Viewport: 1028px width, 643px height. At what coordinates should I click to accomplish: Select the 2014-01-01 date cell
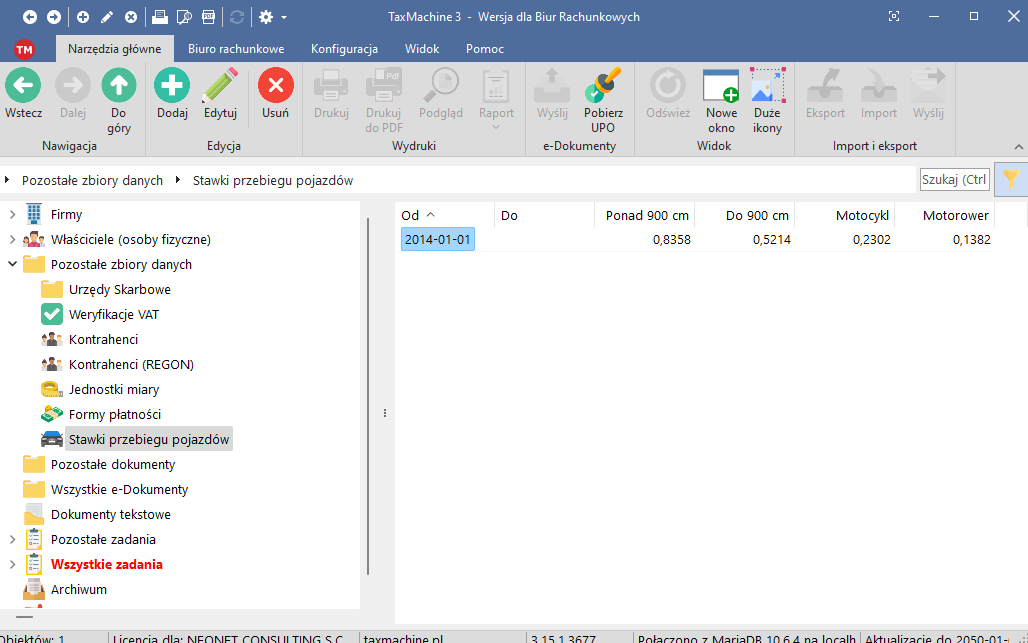click(437, 240)
